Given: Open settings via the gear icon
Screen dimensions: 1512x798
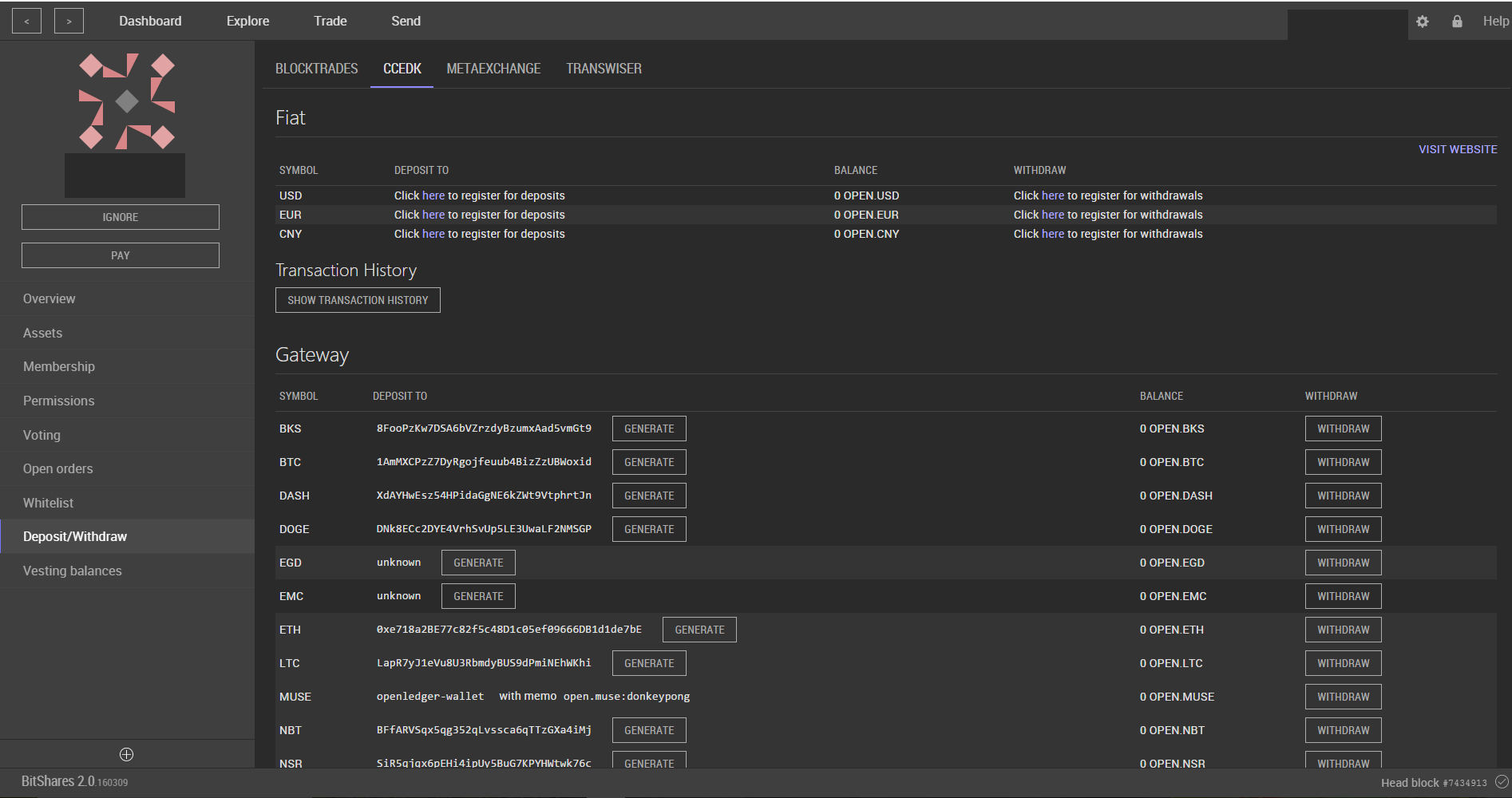Looking at the screenshot, I should [1422, 22].
